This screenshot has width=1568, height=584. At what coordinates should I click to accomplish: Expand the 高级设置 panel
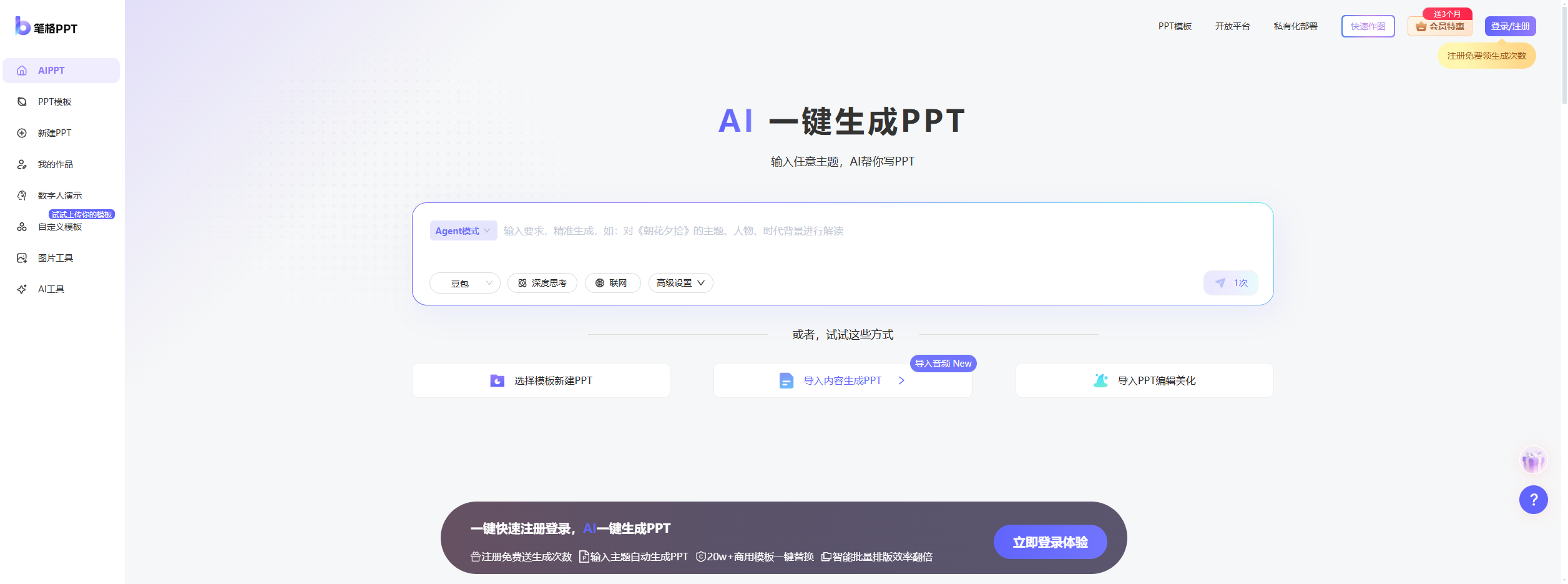click(680, 282)
